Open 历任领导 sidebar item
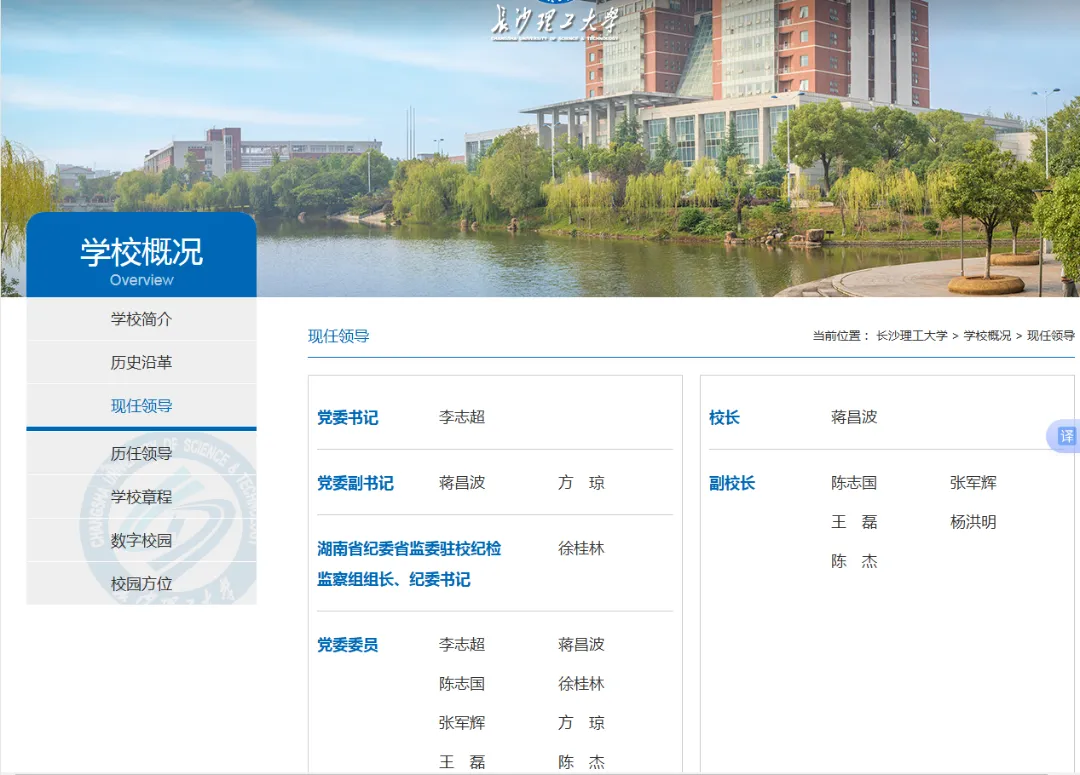The width and height of the screenshot is (1080, 775). (x=141, y=453)
